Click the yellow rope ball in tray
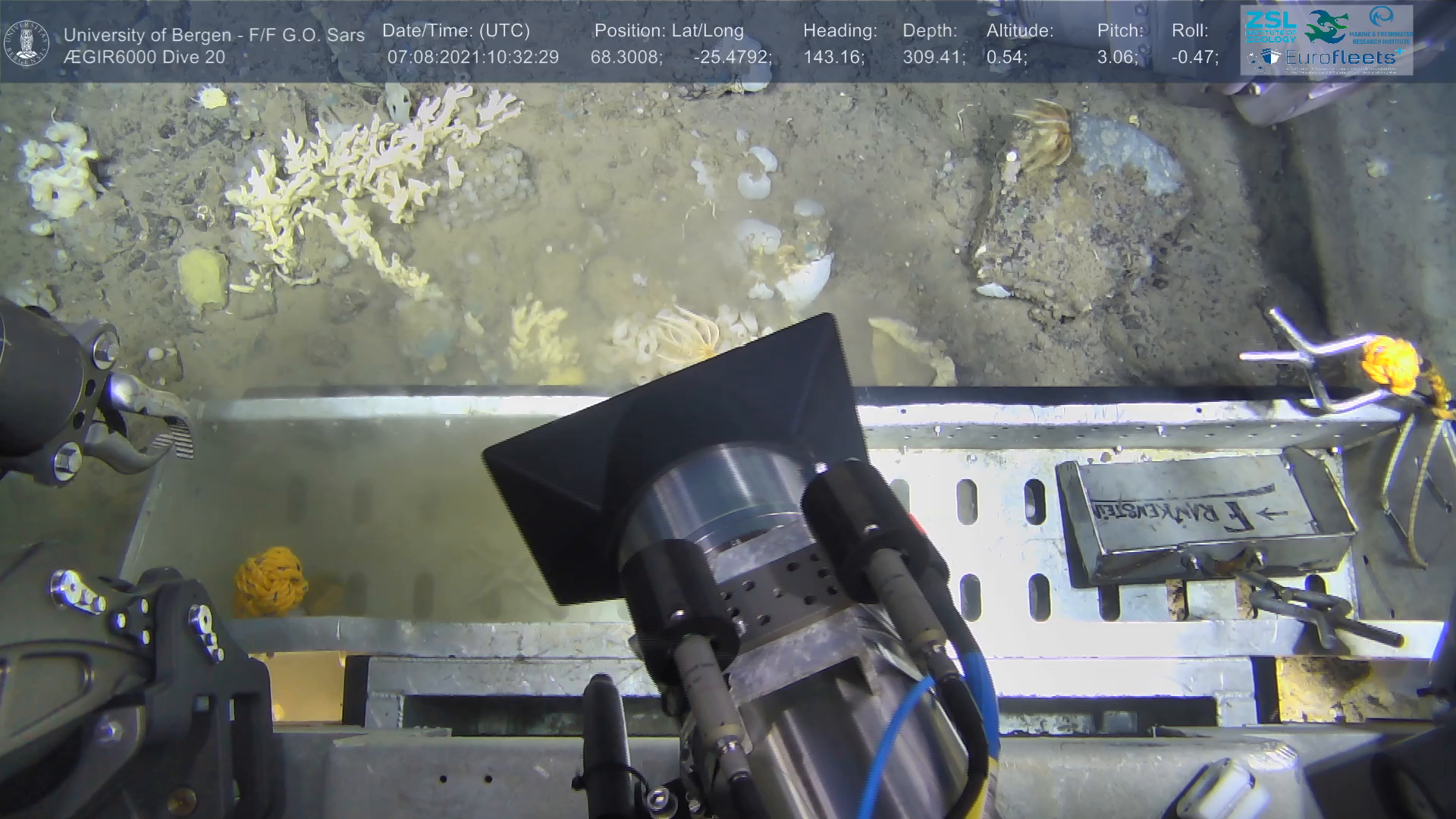 point(270,582)
